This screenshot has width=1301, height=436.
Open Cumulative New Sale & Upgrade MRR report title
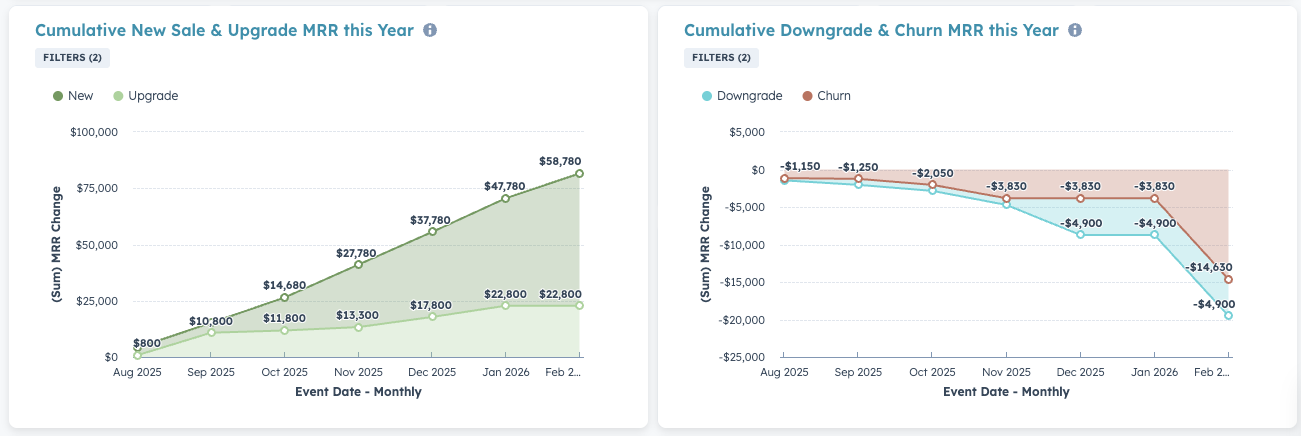(x=224, y=30)
